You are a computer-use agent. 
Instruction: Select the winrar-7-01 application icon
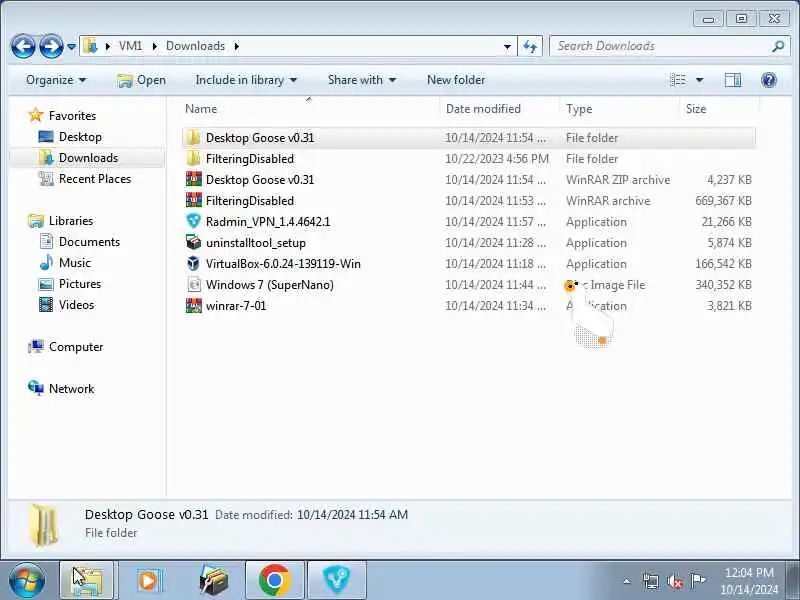pyautogui.click(x=193, y=306)
